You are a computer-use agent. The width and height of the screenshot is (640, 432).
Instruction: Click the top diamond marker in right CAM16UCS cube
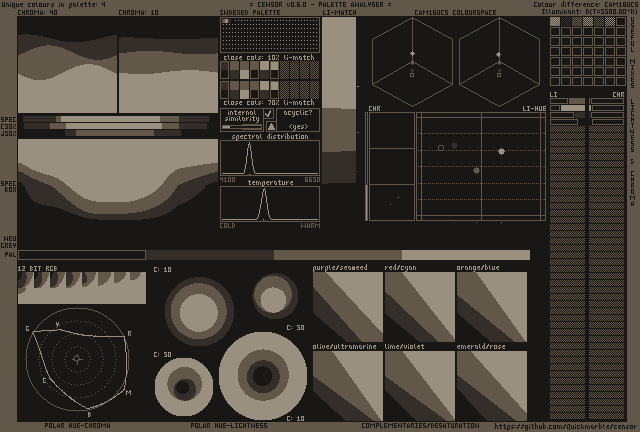click(499, 54)
